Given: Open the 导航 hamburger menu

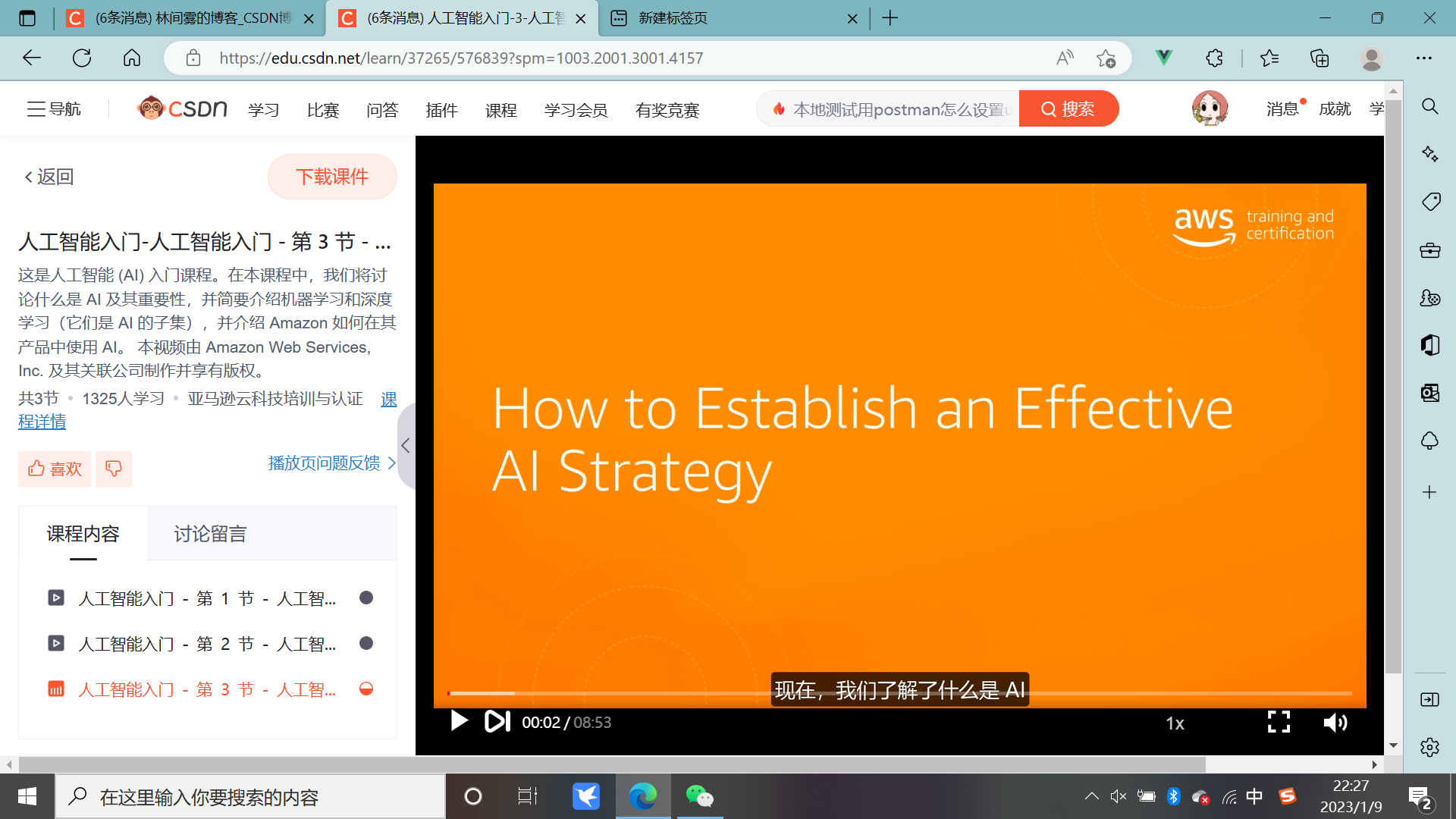Looking at the screenshot, I should 53,109.
